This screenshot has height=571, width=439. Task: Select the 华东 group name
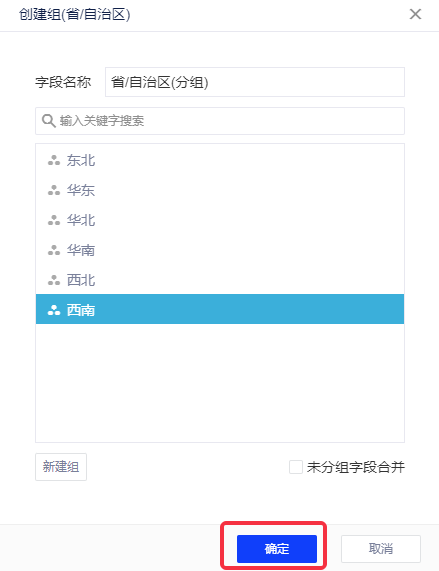coord(81,190)
